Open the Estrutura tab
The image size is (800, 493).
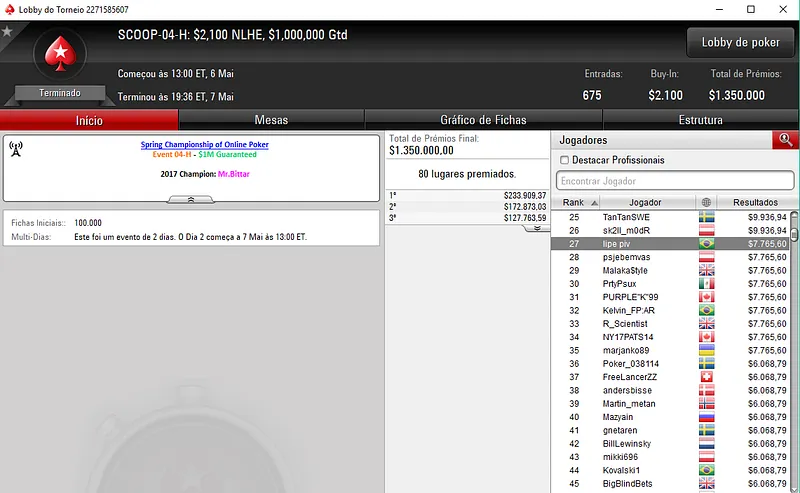coord(701,120)
